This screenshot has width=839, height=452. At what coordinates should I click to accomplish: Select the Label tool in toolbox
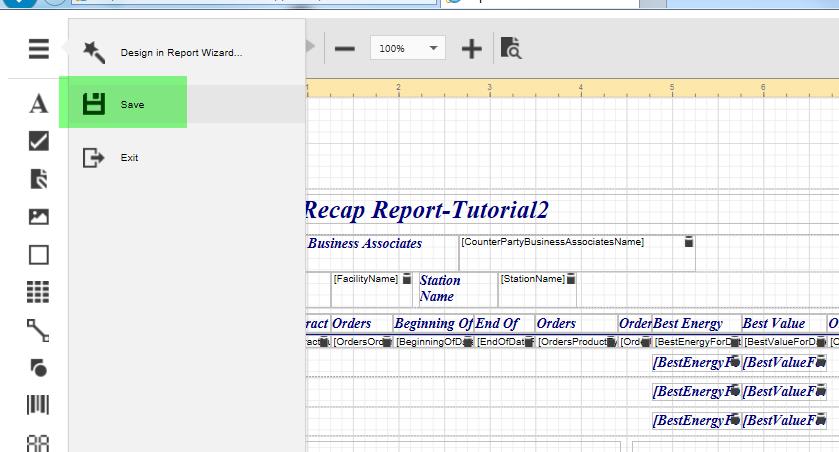38,104
